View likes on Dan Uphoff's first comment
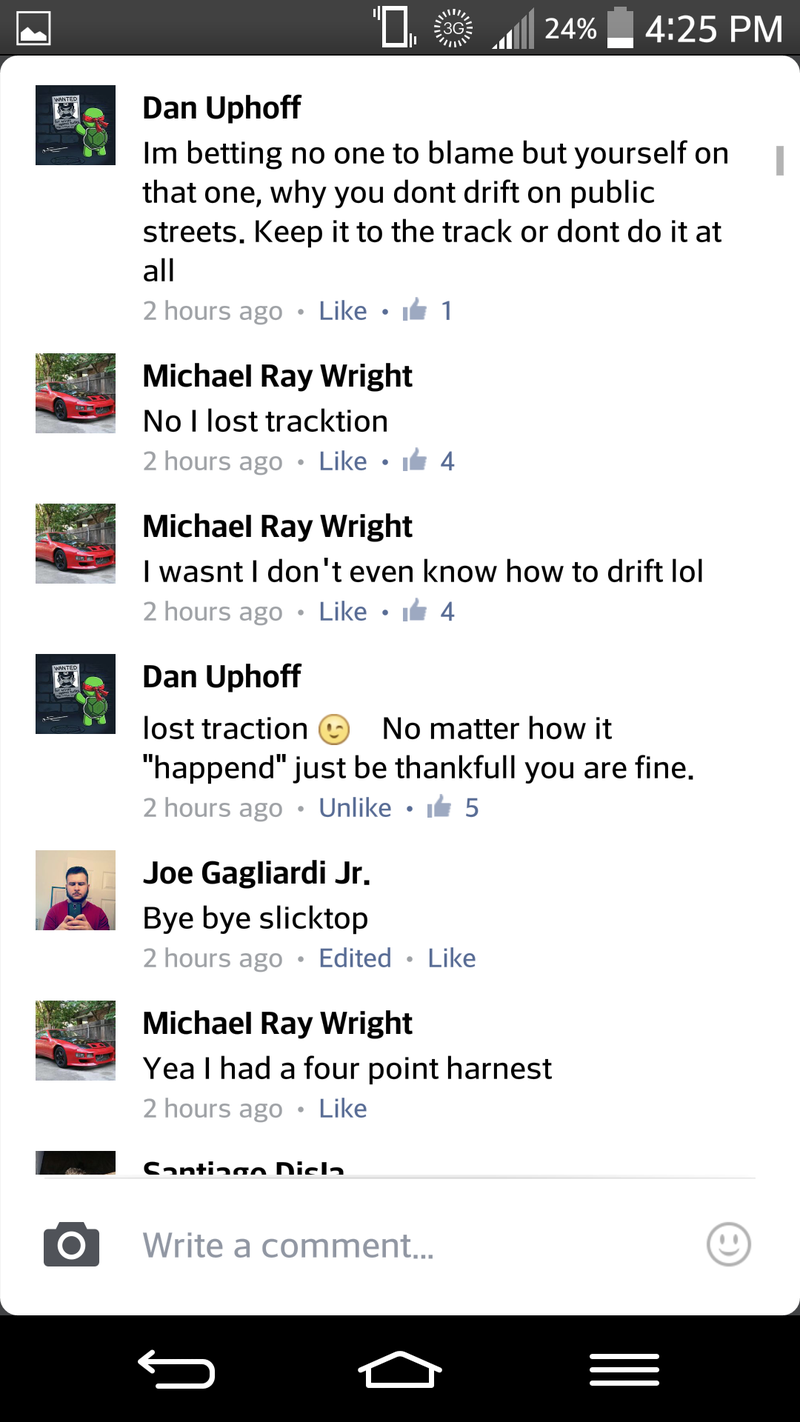This screenshot has height=1422, width=800. click(427, 311)
